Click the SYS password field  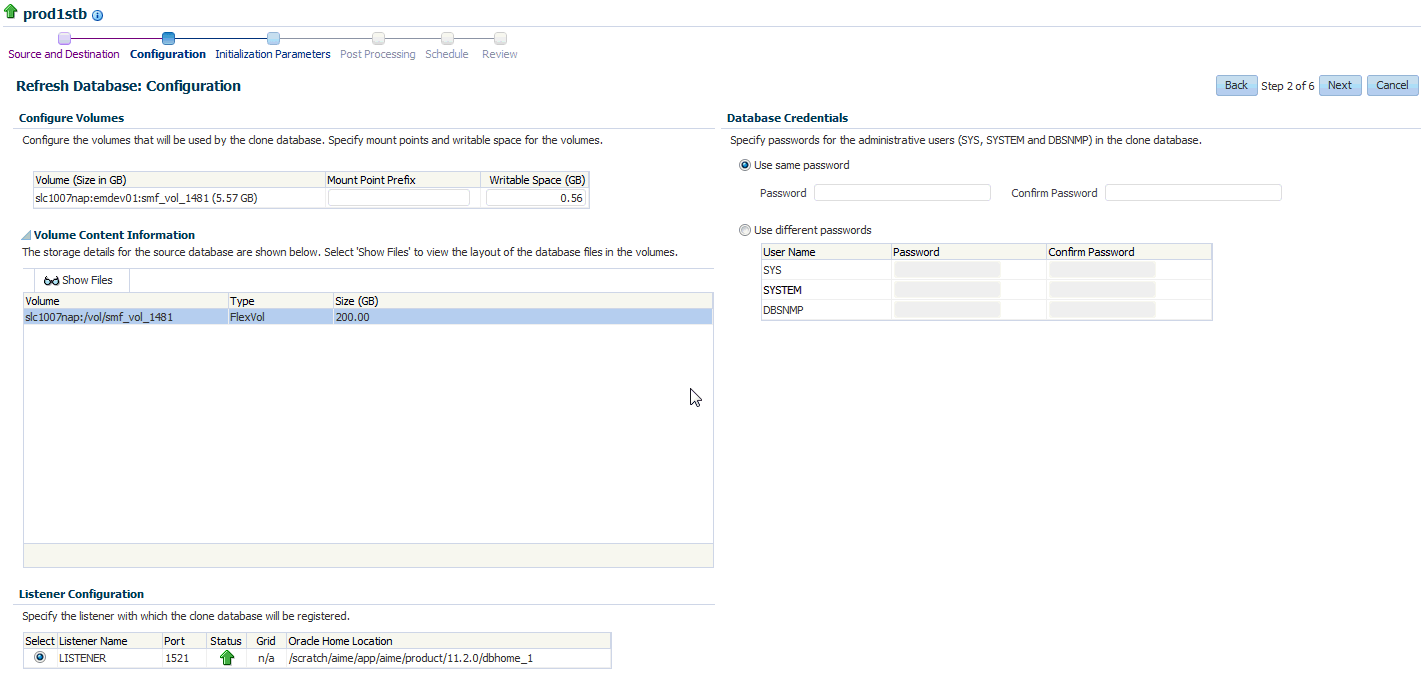click(947, 270)
